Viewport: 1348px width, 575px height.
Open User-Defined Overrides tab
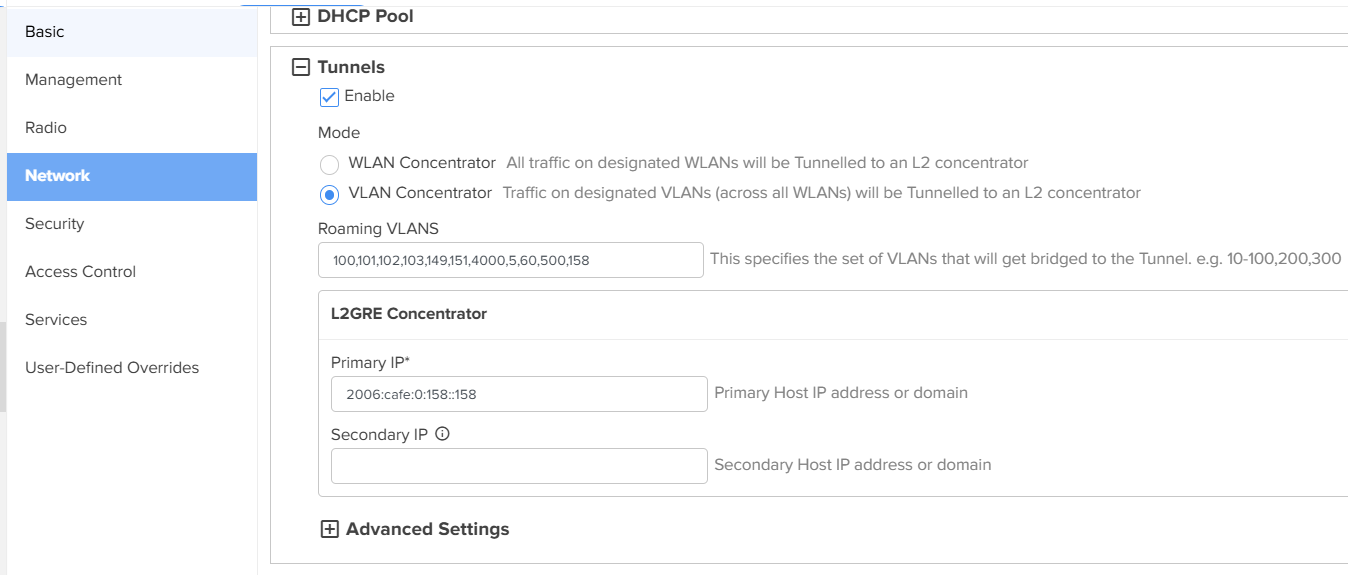(x=112, y=368)
